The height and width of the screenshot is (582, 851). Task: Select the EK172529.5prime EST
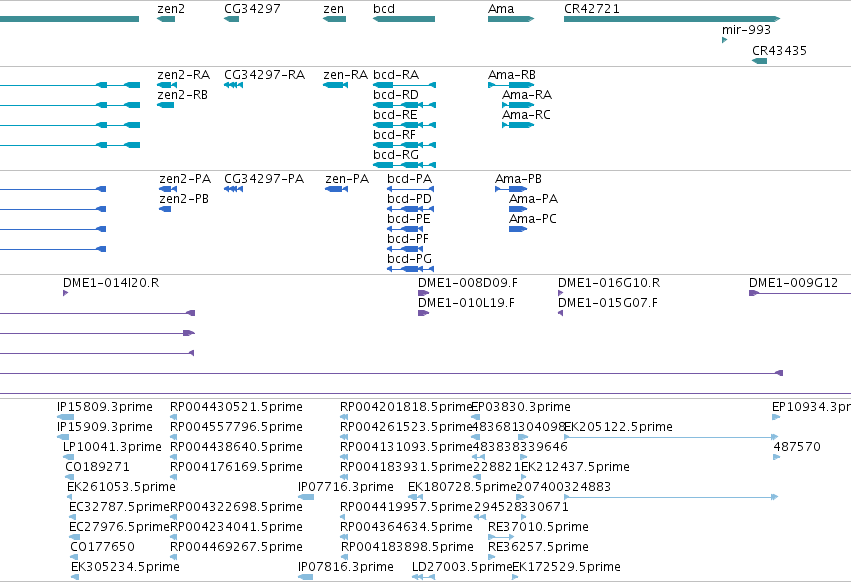[x=515, y=577]
